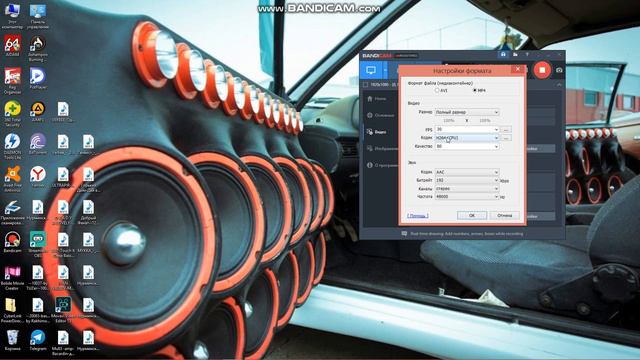Launch Bandicam from the desktop shortcut
640x360 pixels.
coord(12,242)
